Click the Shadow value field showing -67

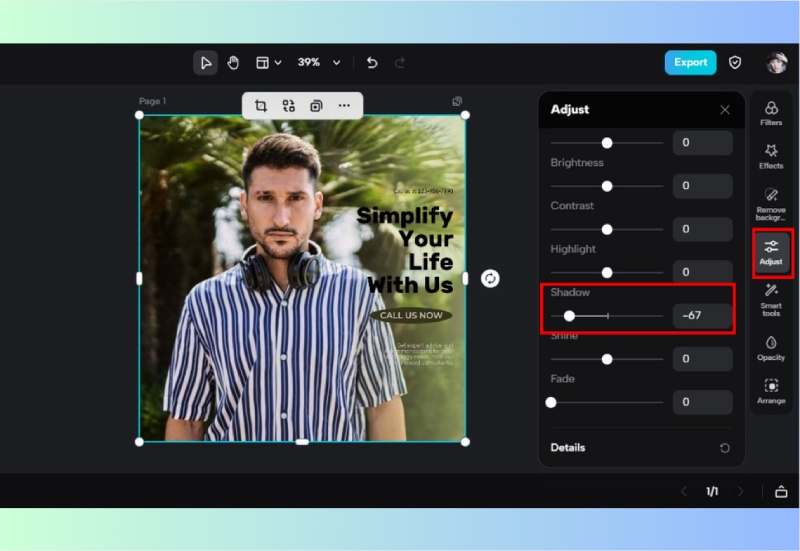point(703,315)
